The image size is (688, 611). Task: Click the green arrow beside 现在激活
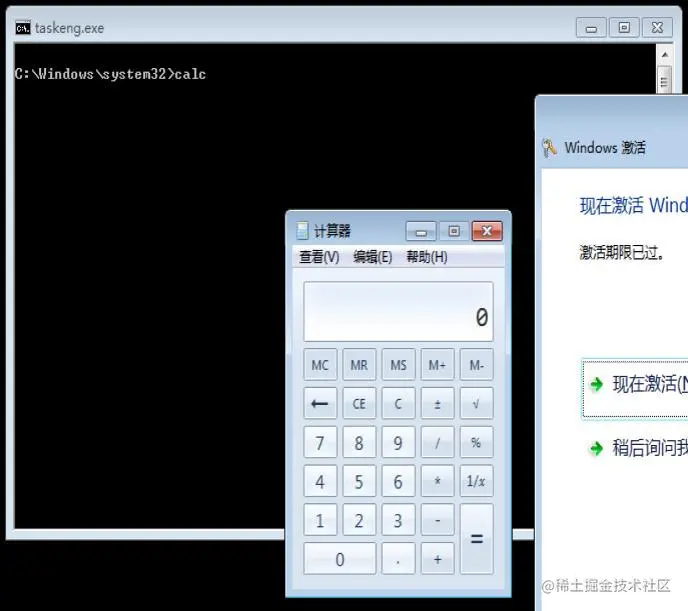tap(596, 385)
